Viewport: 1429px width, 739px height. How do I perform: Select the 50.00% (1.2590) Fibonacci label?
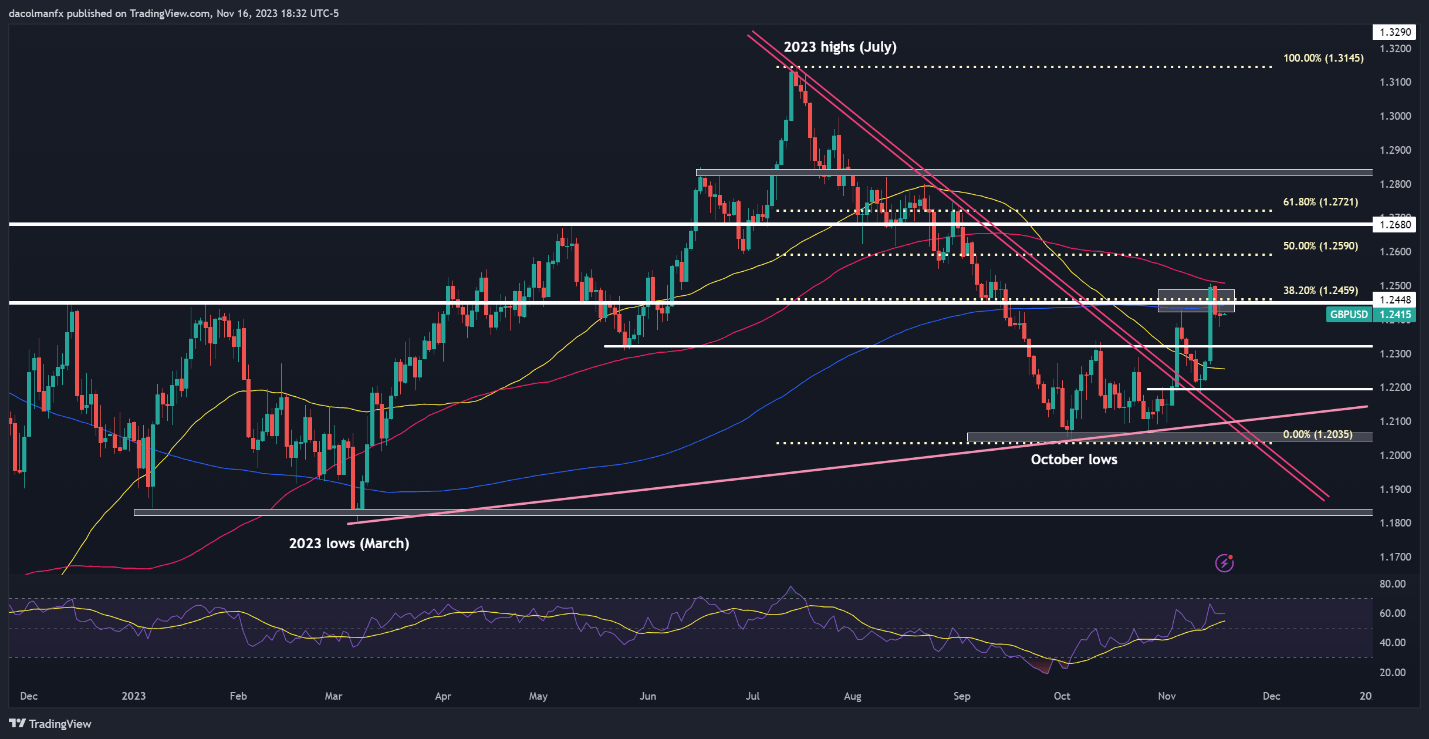click(x=1322, y=245)
